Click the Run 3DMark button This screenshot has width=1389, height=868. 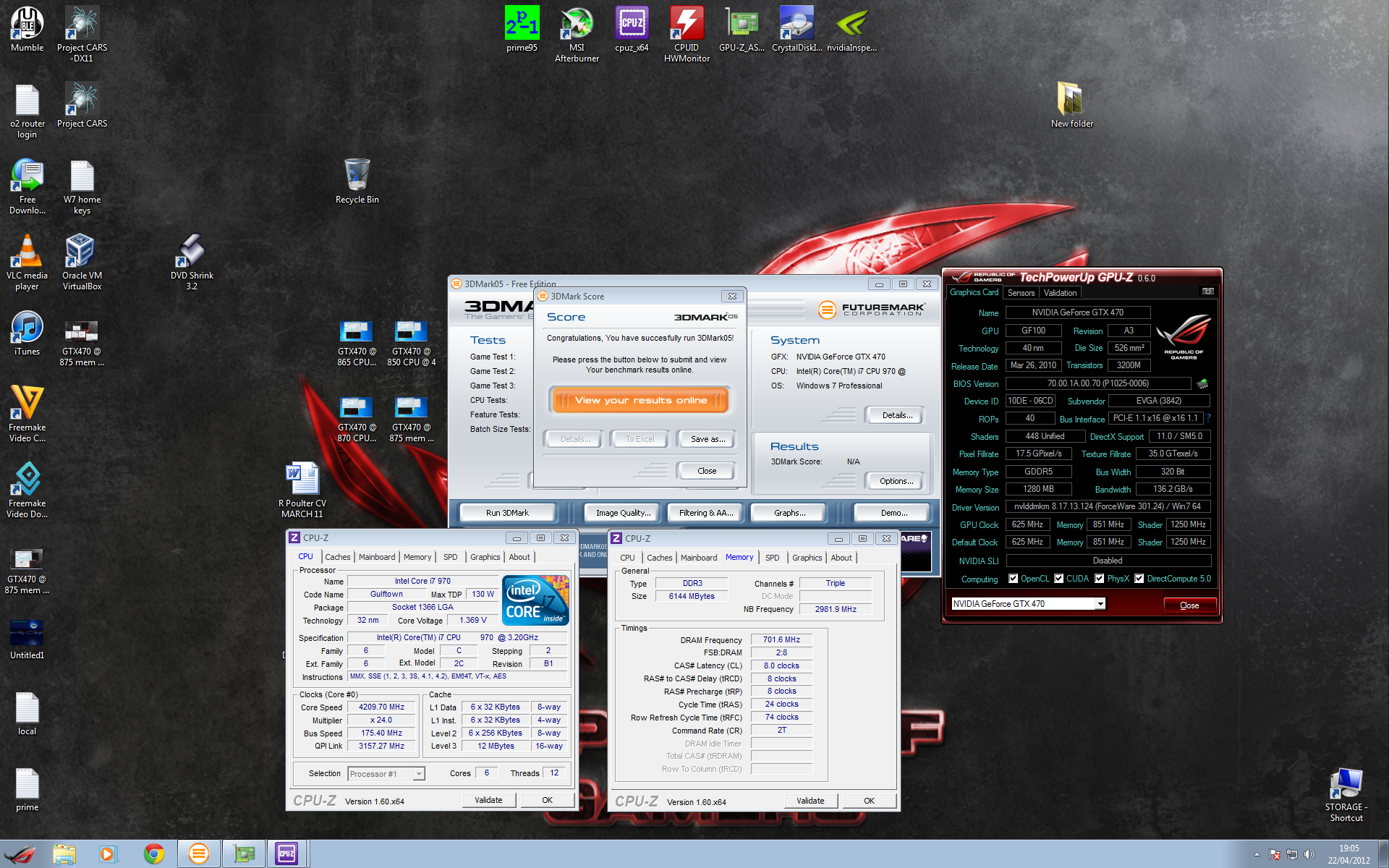pos(507,513)
